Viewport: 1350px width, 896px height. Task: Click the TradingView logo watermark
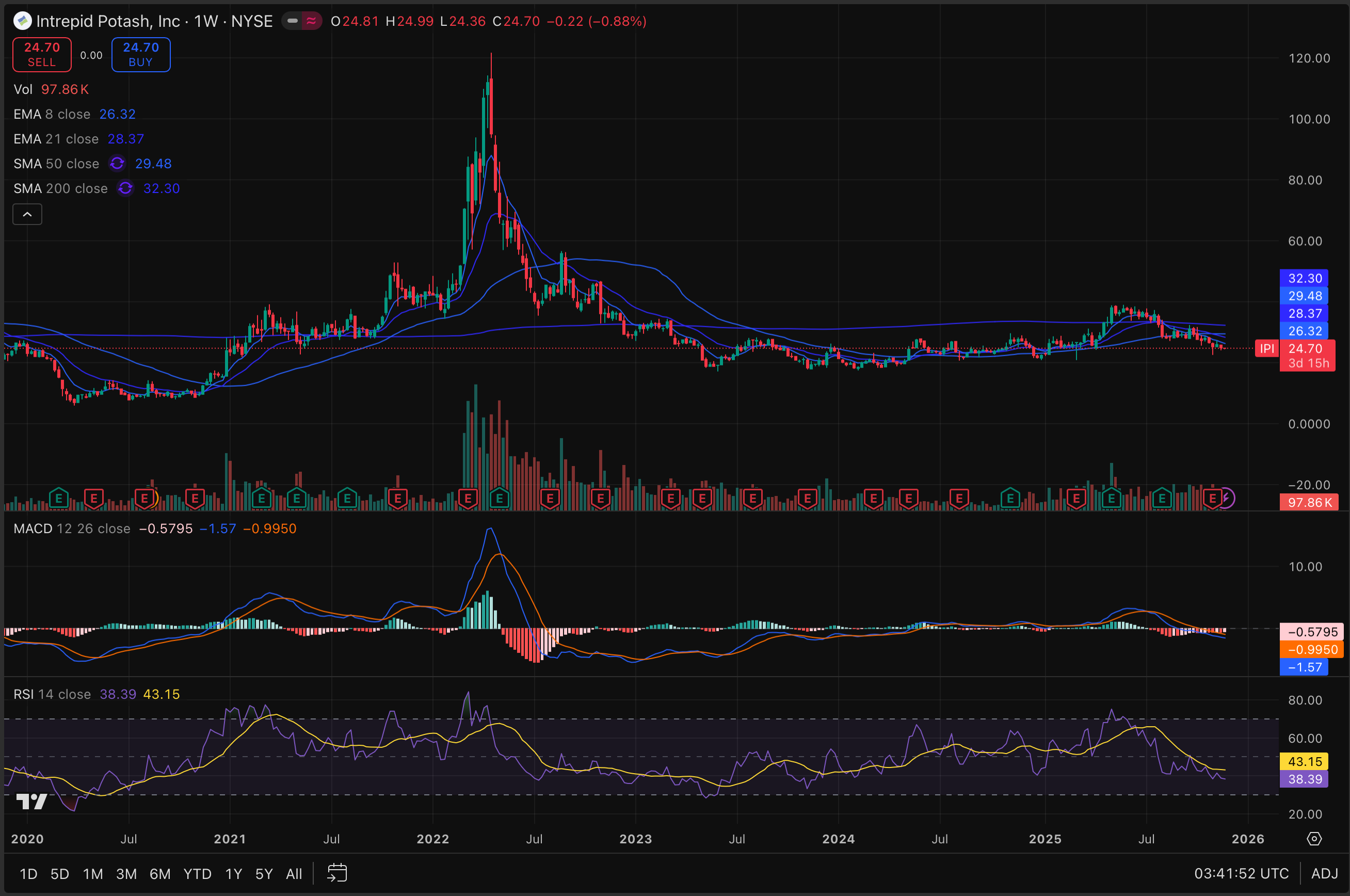click(x=31, y=801)
